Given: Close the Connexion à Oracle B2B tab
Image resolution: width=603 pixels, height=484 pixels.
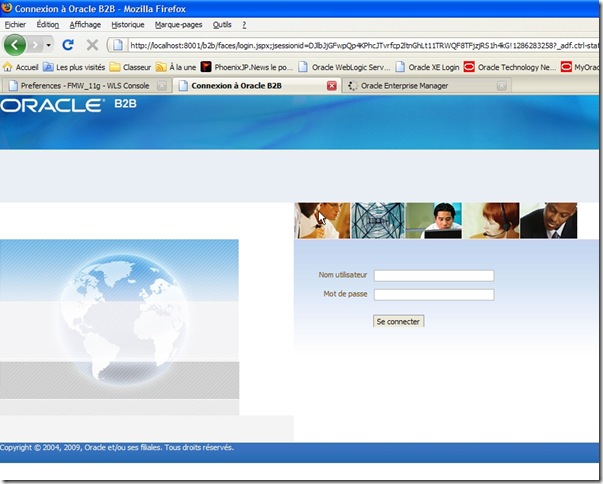Looking at the screenshot, I should click(x=331, y=86).
